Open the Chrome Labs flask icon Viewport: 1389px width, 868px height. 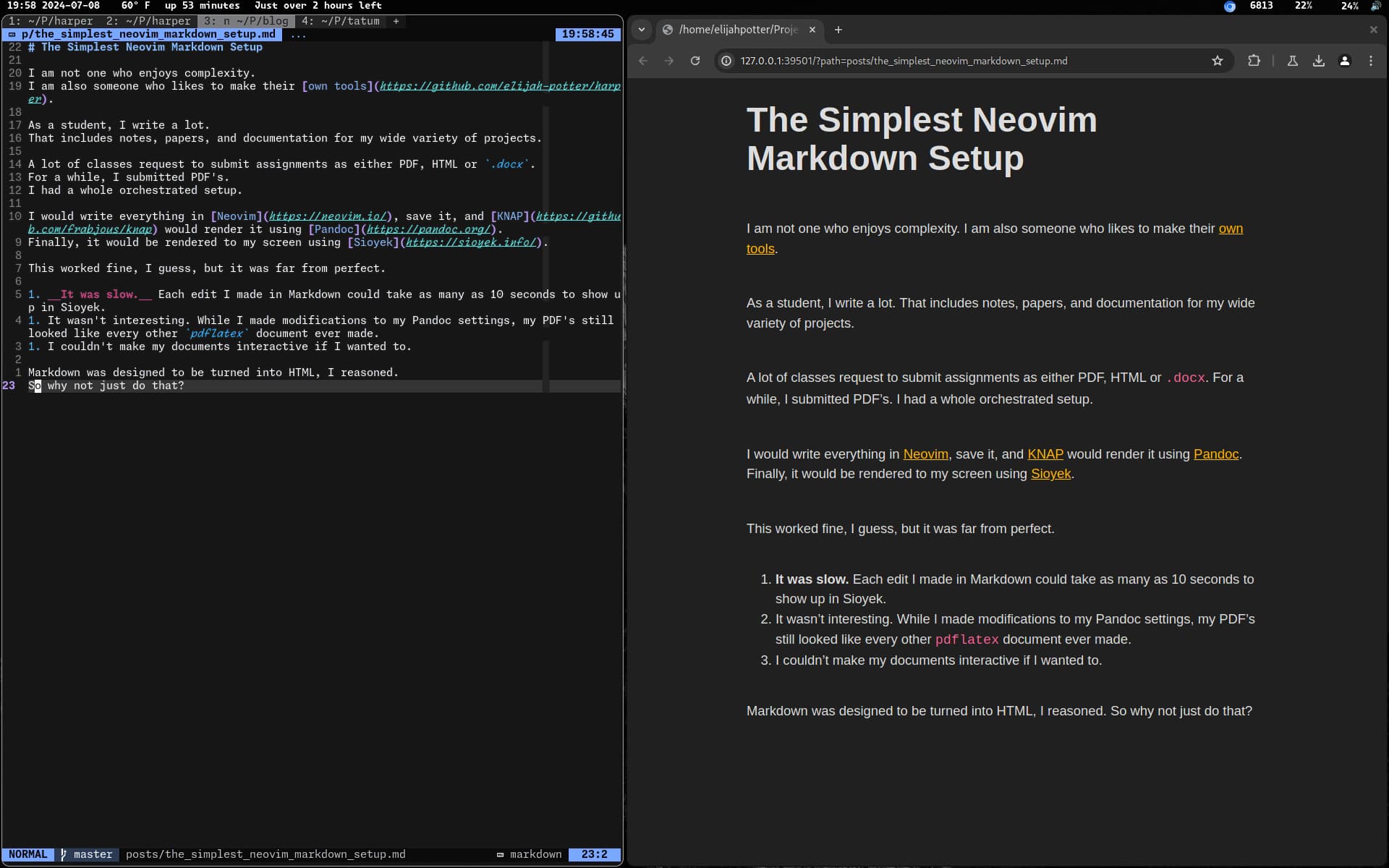(x=1292, y=61)
